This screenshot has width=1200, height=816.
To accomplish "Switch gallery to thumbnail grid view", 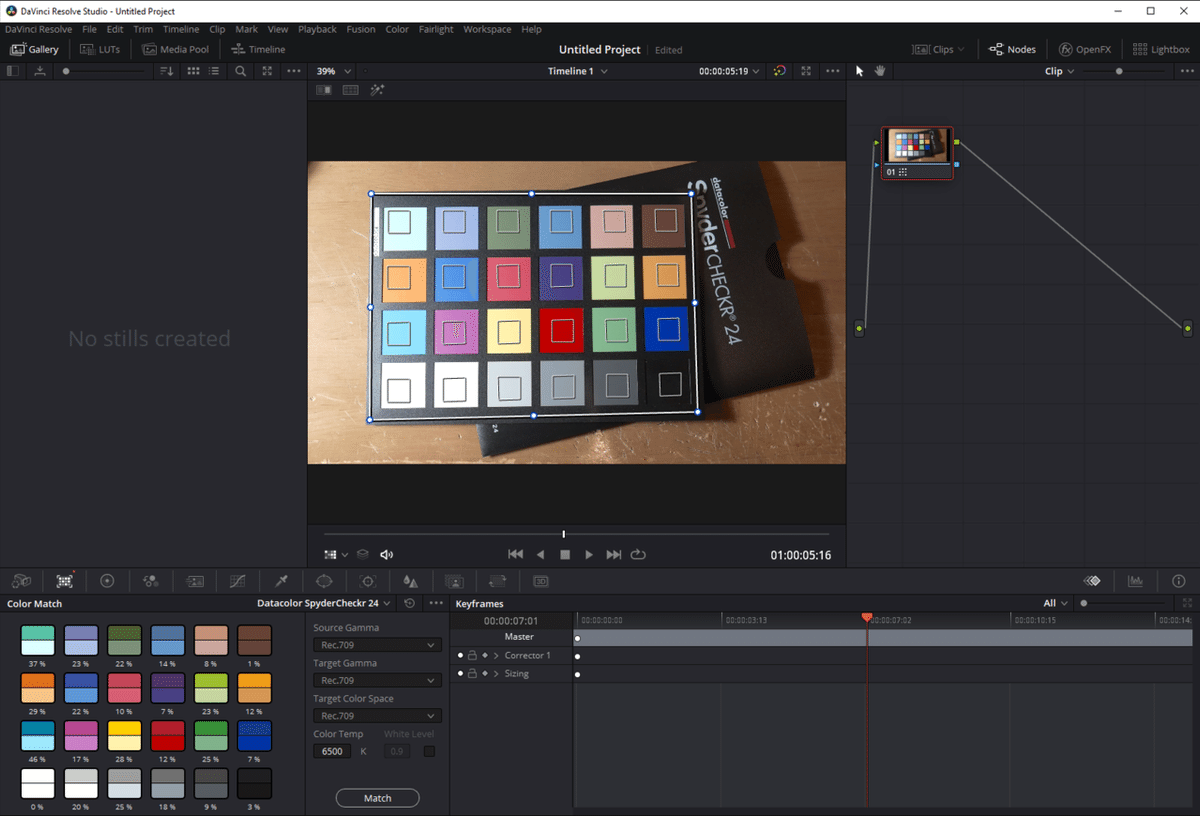I will 193,71.
